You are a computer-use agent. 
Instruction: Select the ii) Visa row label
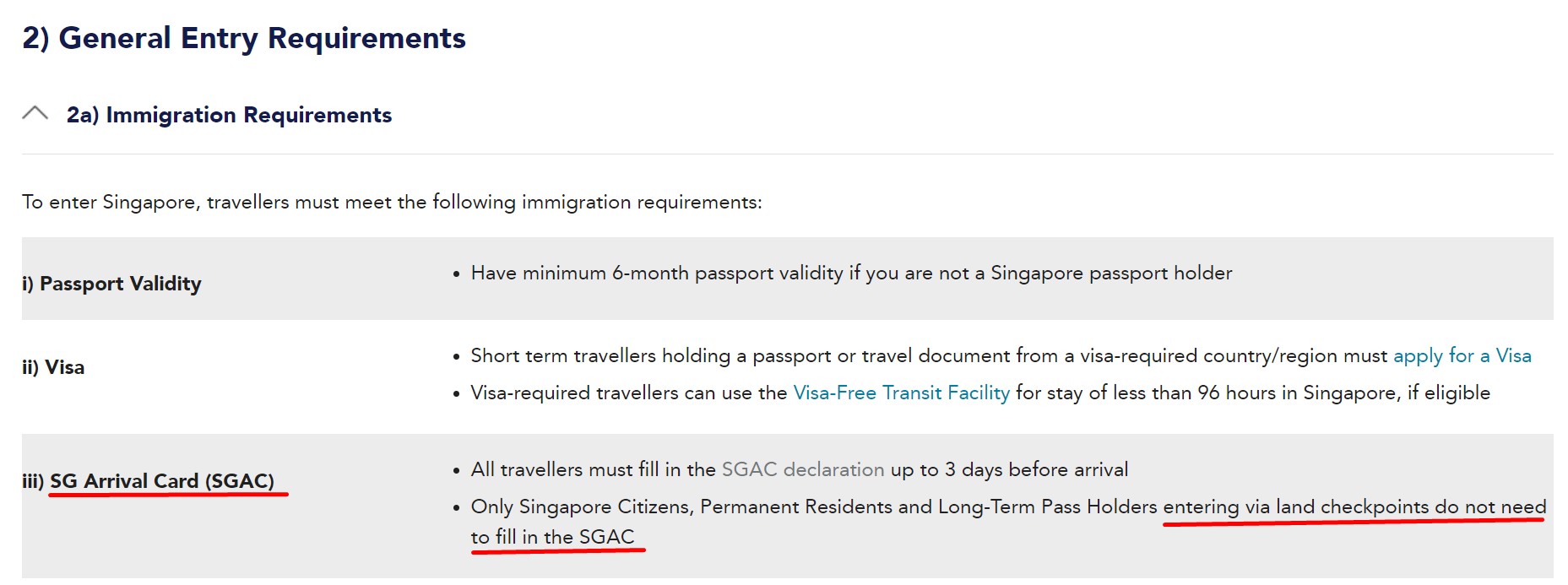(53, 367)
